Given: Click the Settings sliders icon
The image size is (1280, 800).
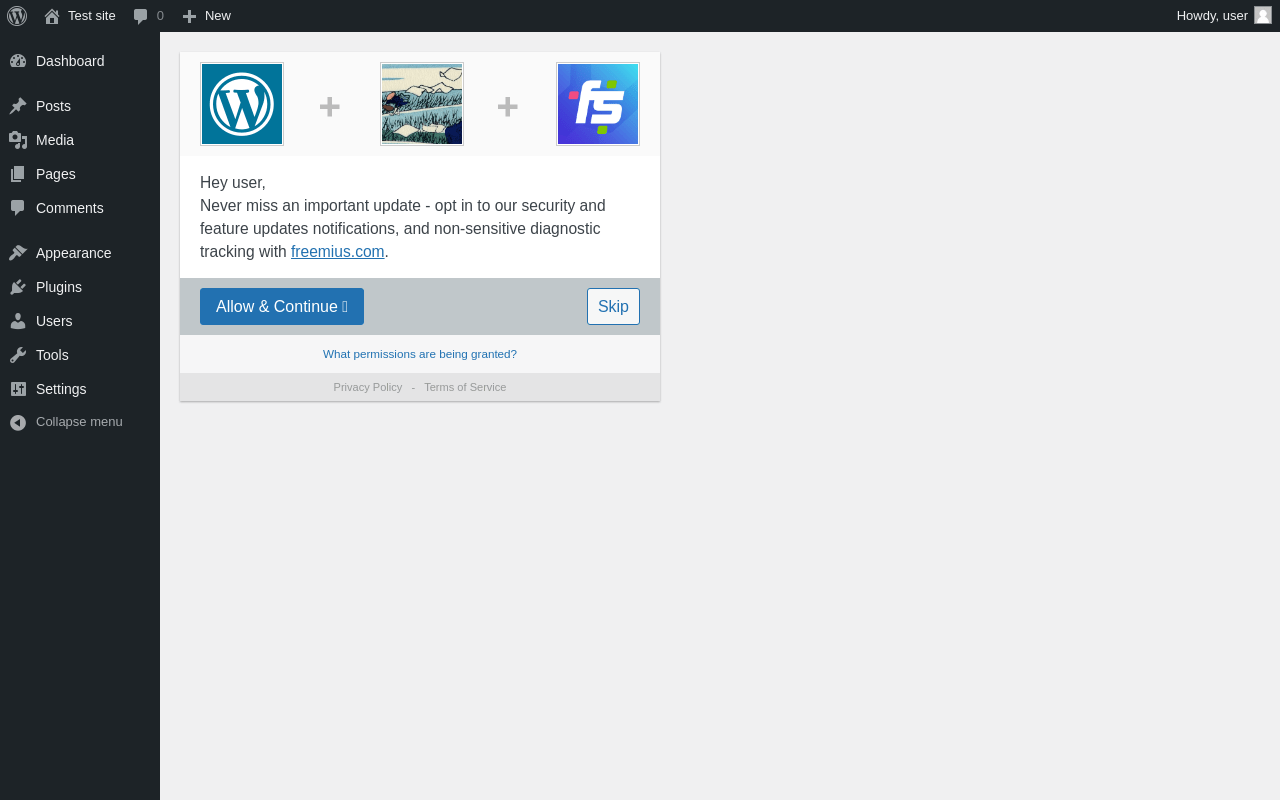Looking at the screenshot, I should (x=18, y=389).
